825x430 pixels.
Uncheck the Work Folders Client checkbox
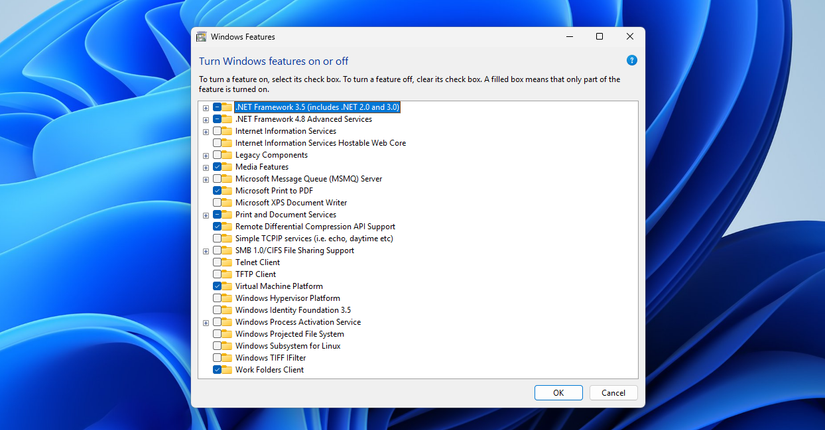[x=217, y=369]
